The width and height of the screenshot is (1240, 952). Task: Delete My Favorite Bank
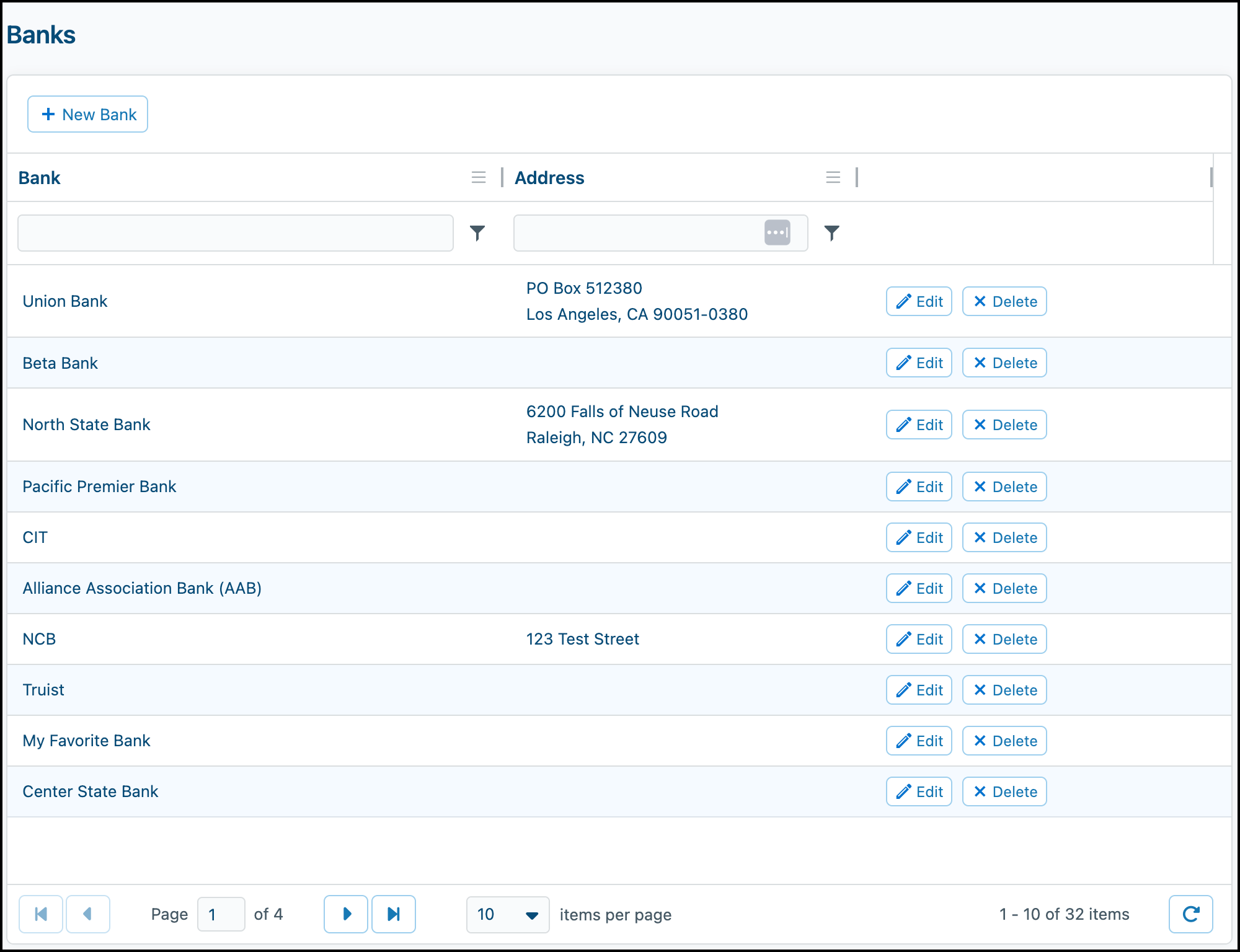pyautogui.click(x=1004, y=741)
